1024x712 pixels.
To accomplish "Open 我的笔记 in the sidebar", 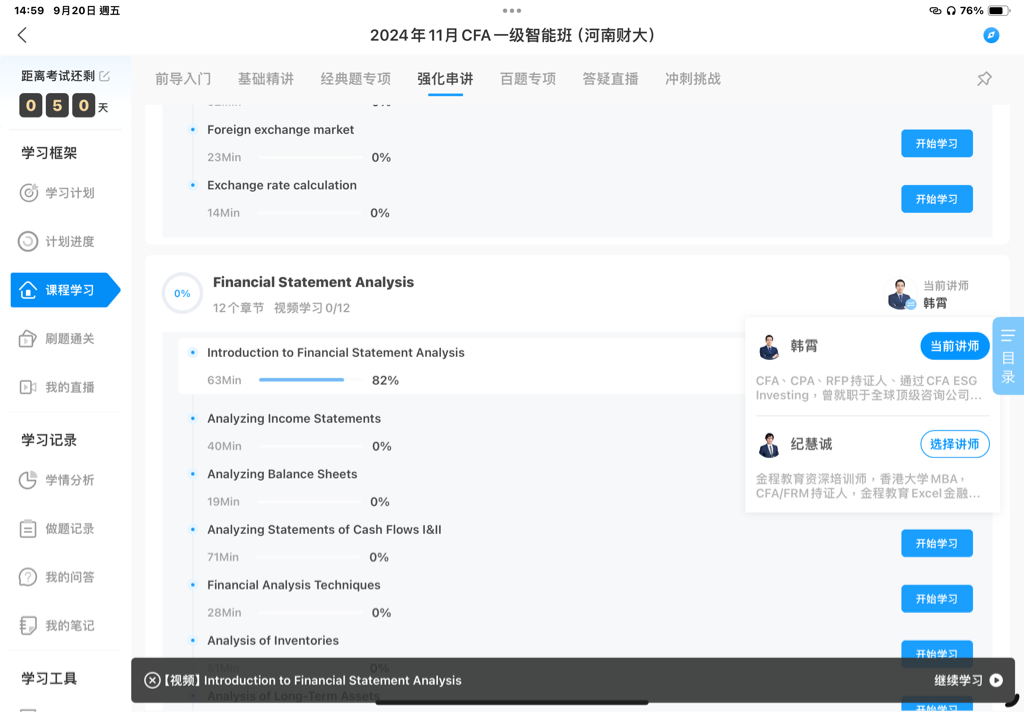I will (x=57, y=626).
